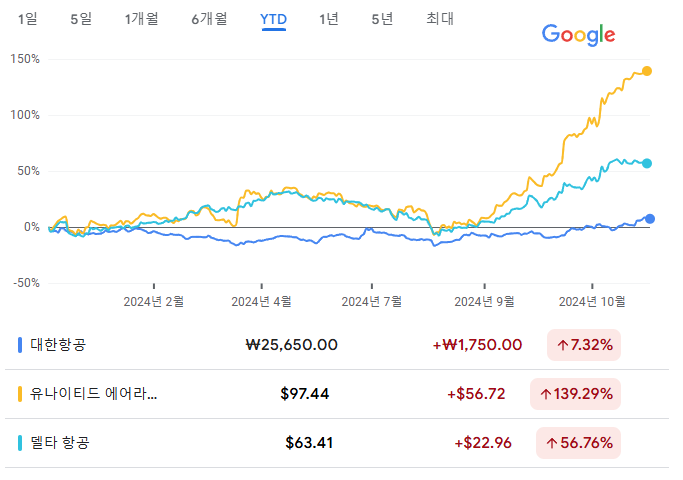
Task: Click the 7.32% gain badge
Action: point(584,345)
